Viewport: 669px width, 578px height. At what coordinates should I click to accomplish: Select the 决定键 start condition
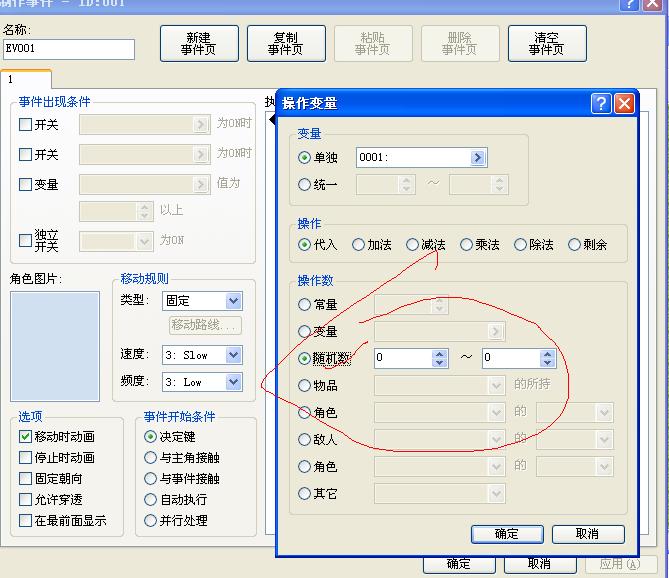tap(150, 437)
